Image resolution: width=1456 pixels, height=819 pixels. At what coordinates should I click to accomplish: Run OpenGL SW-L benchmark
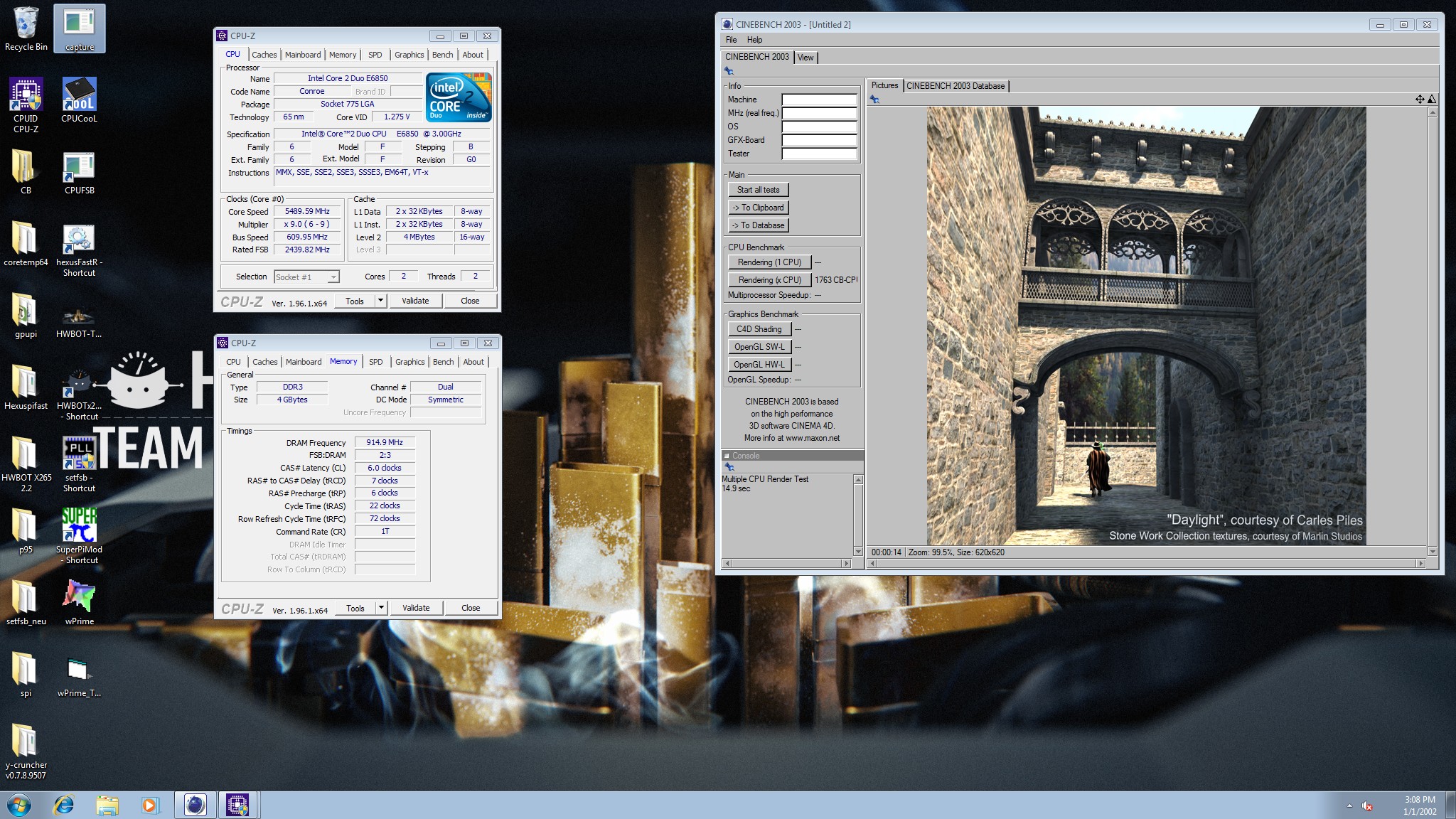pos(759,347)
